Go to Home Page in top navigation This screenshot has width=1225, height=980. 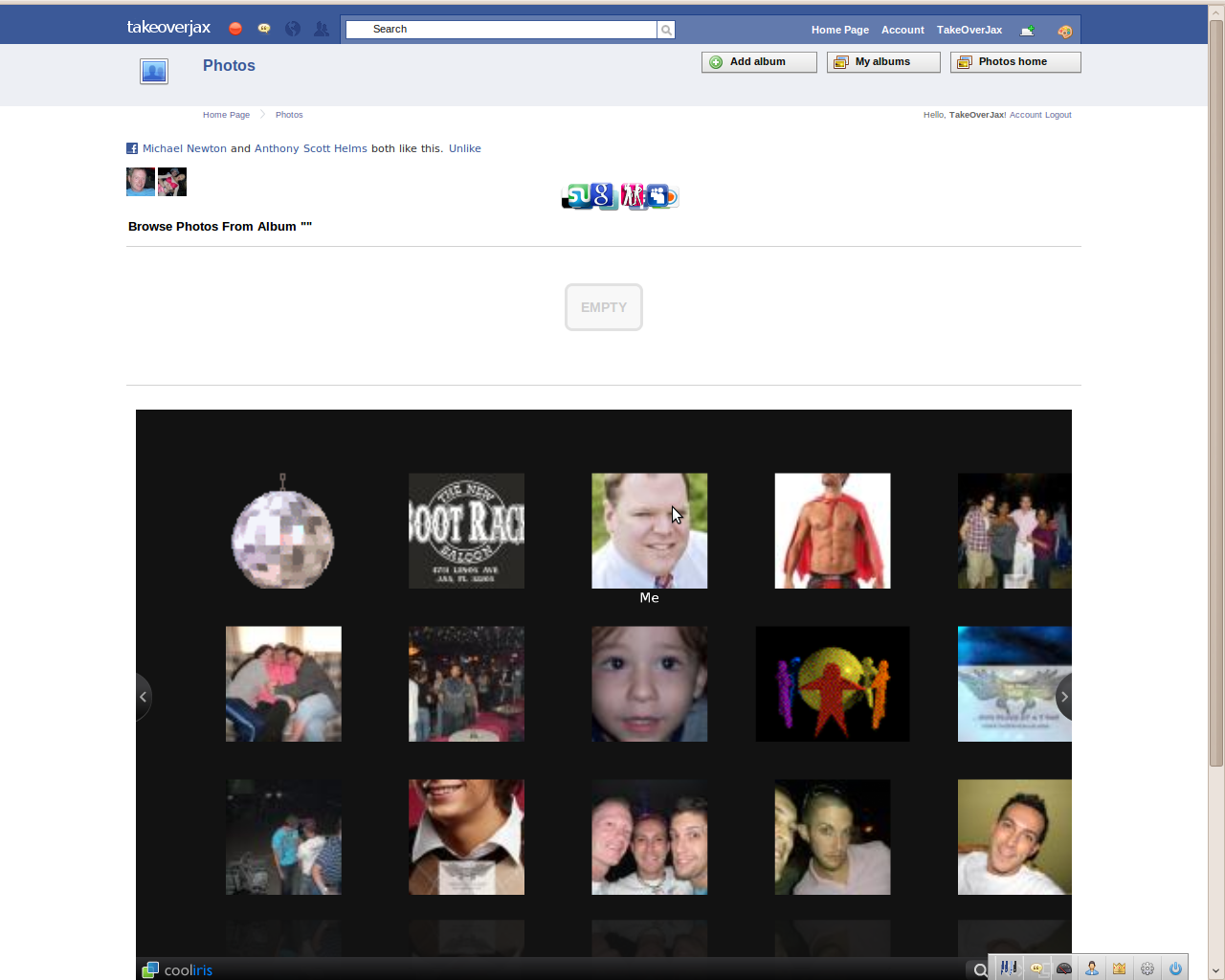click(839, 30)
